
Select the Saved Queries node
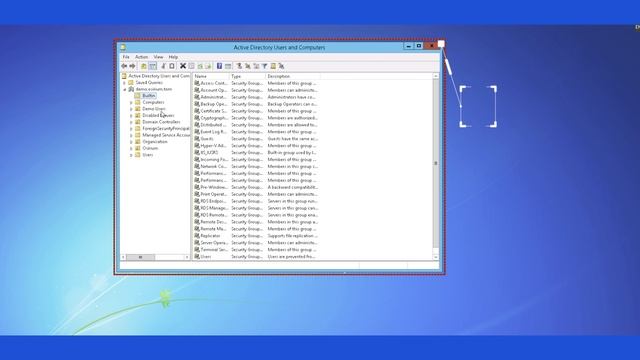coord(149,82)
